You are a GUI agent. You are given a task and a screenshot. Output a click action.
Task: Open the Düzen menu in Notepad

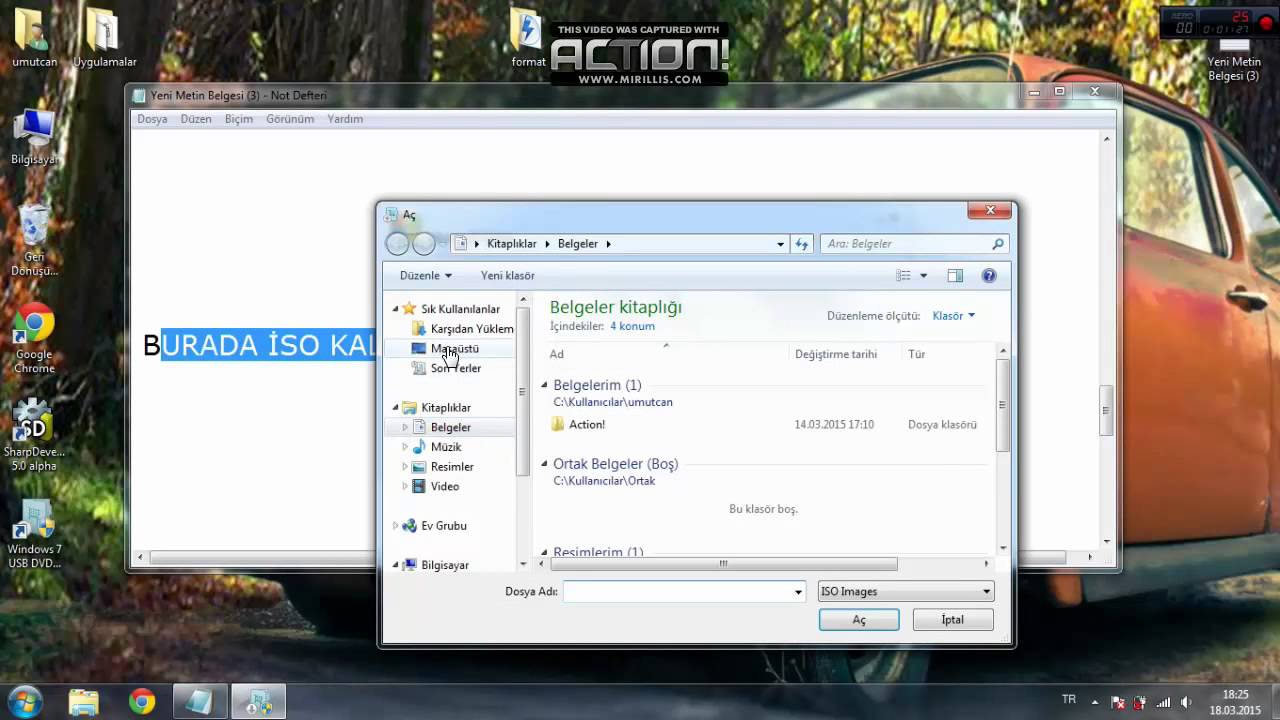(196, 119)
